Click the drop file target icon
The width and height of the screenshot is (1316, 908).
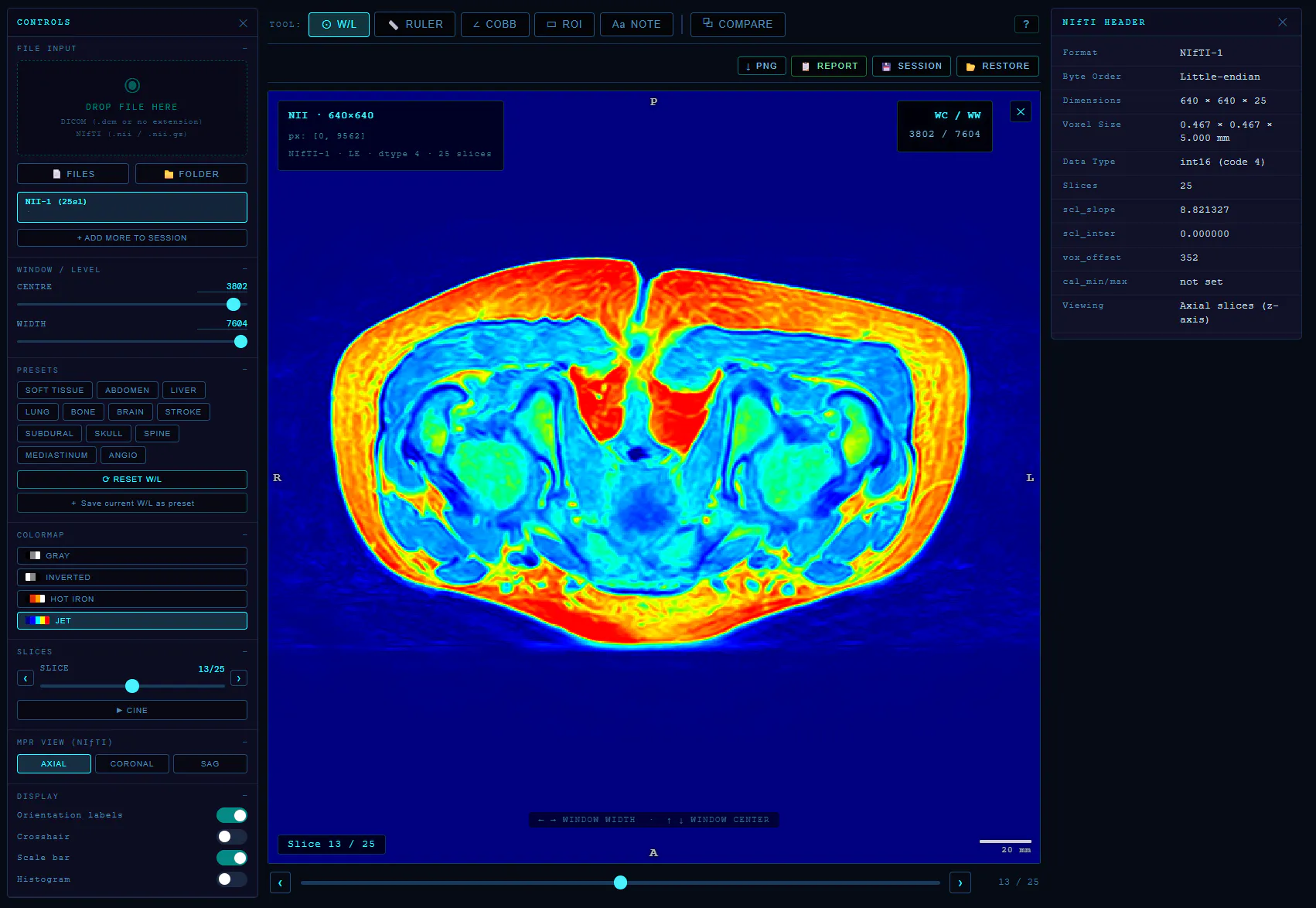click(132, 85)
